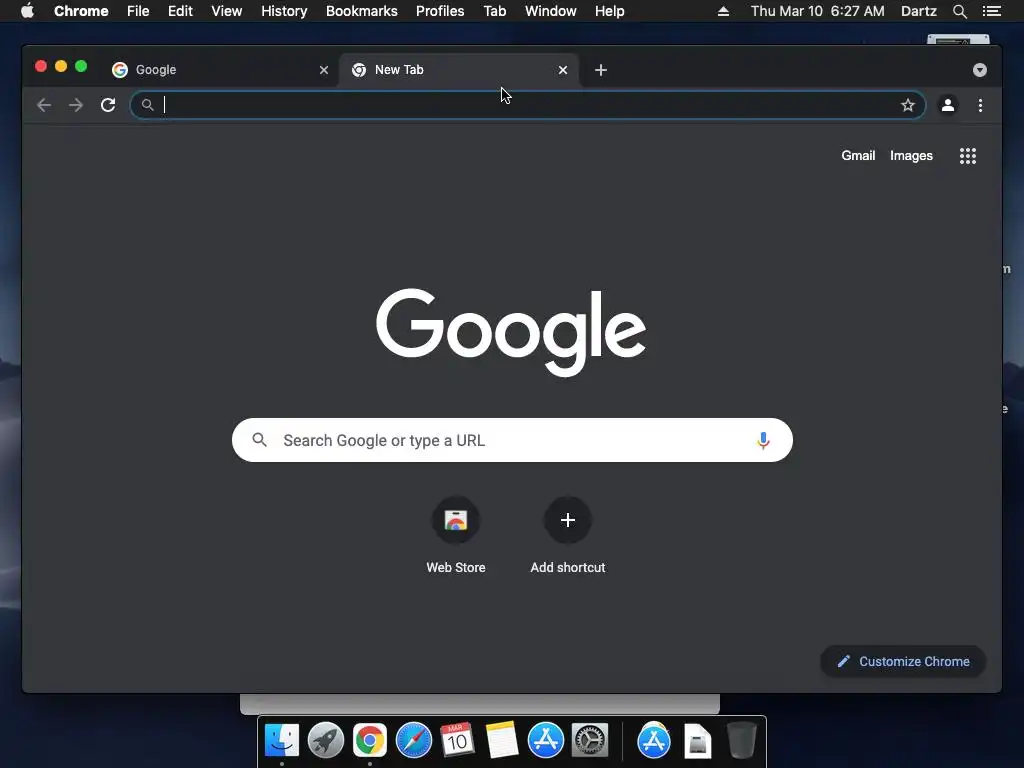Click the Thu Mar 10 6:27 AM clock
This screenshot has height=768, width=1024.
coord(818,11)
